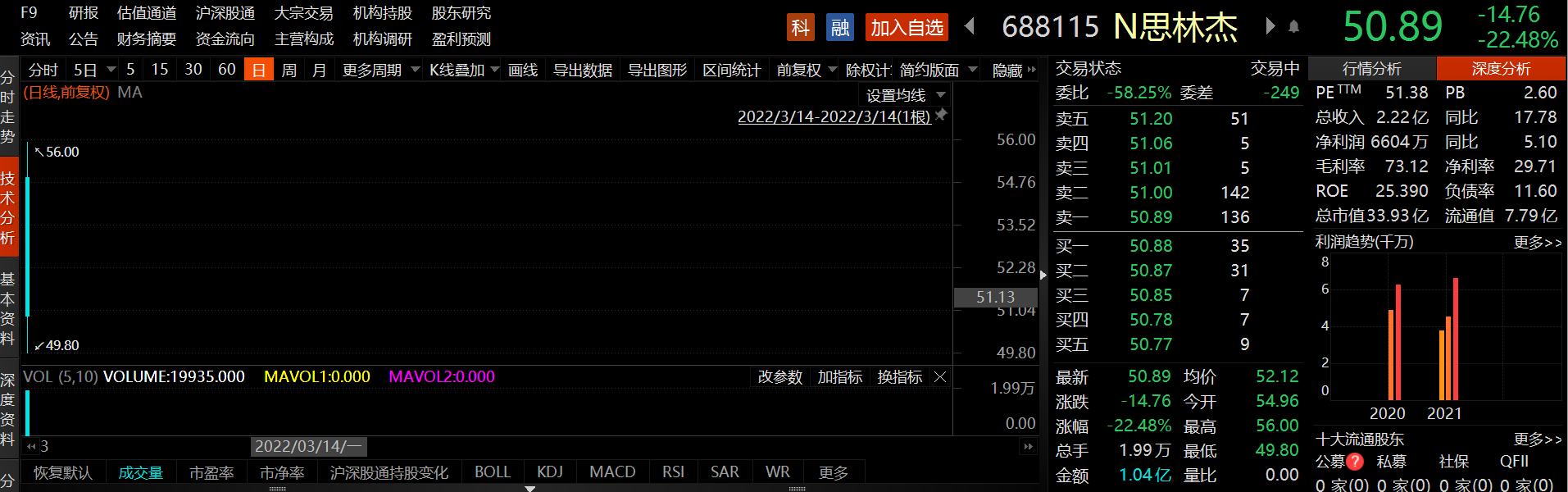Select 5-minute period

(x=130, y=70)
